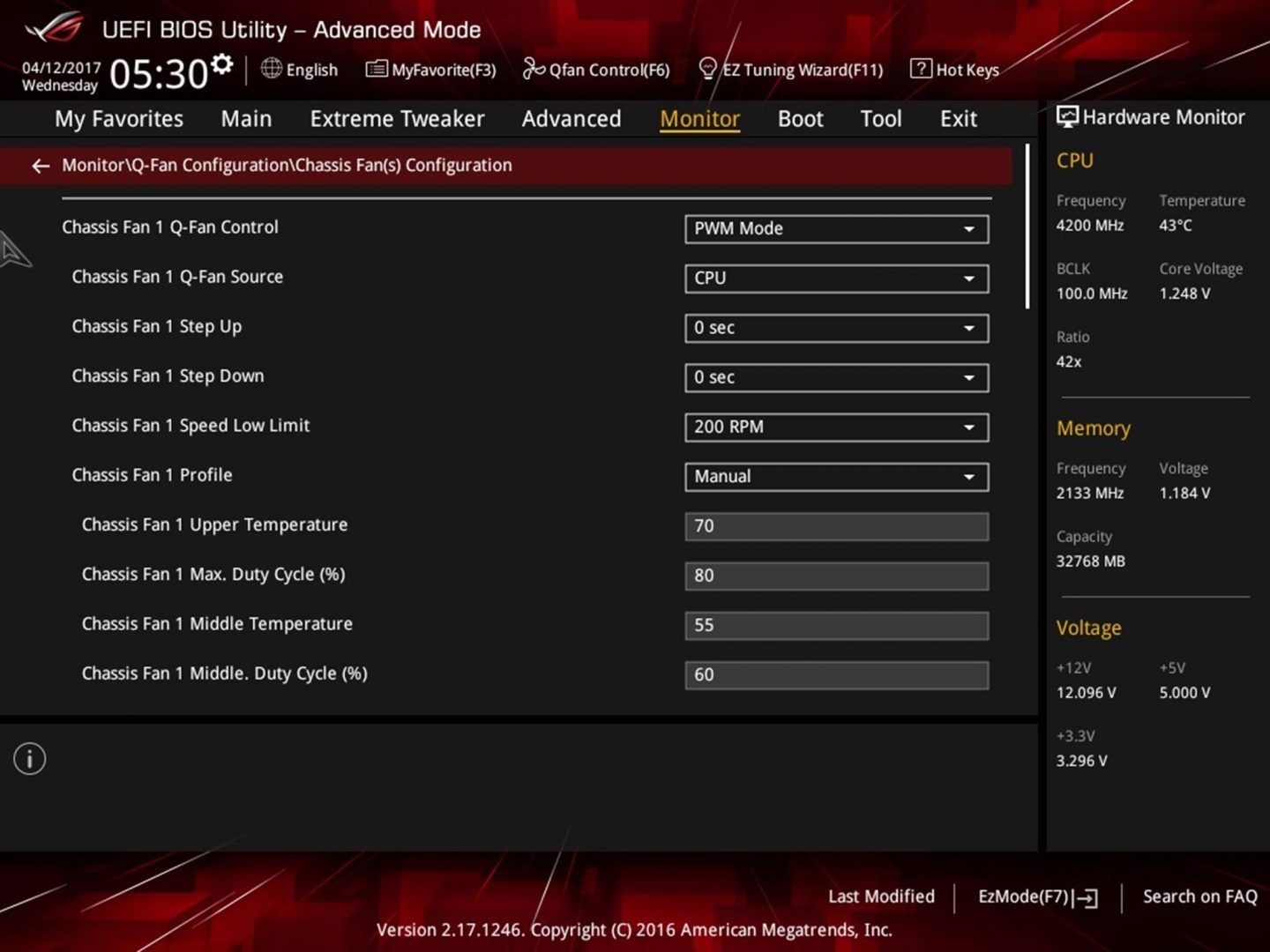The width and height of the screenshot is (1270, 952).
Task: Select the Chassis Fan 1 Upper Temperature label
Action: [x=214, y=525]
